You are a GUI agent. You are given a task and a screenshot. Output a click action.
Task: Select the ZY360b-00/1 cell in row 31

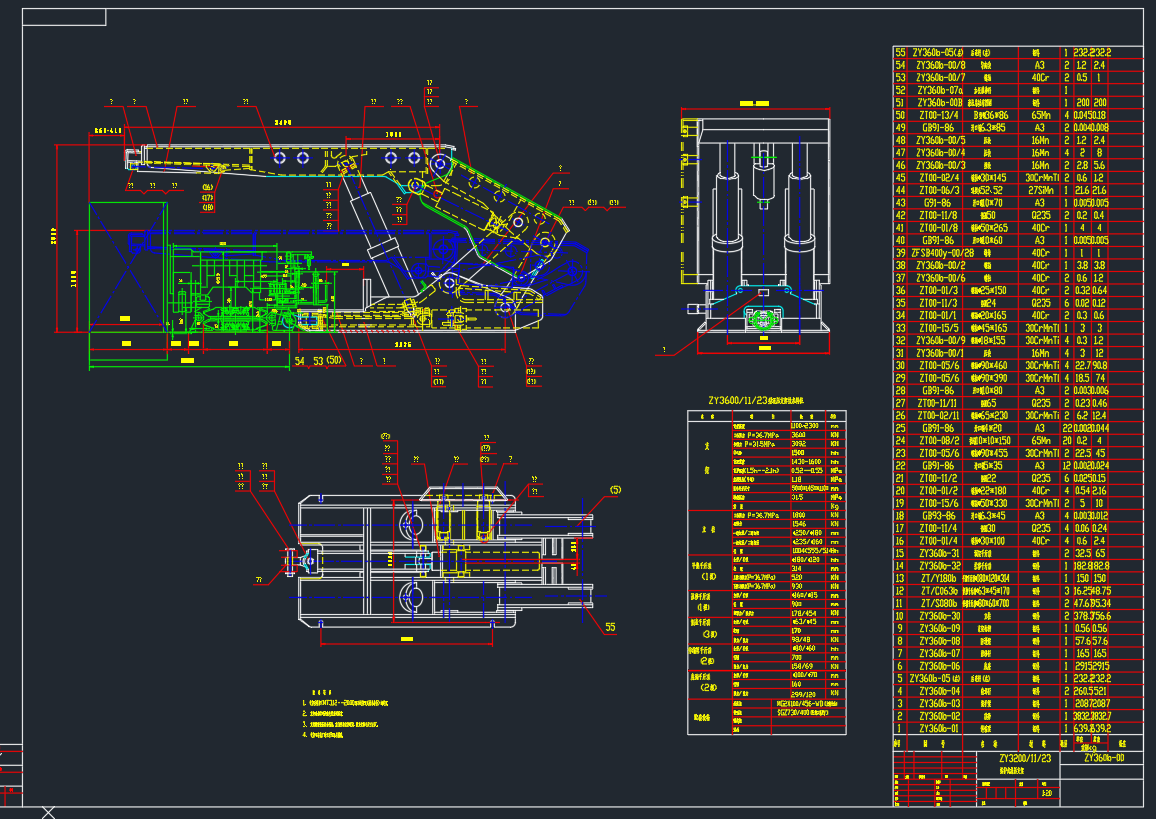[940, 354]
